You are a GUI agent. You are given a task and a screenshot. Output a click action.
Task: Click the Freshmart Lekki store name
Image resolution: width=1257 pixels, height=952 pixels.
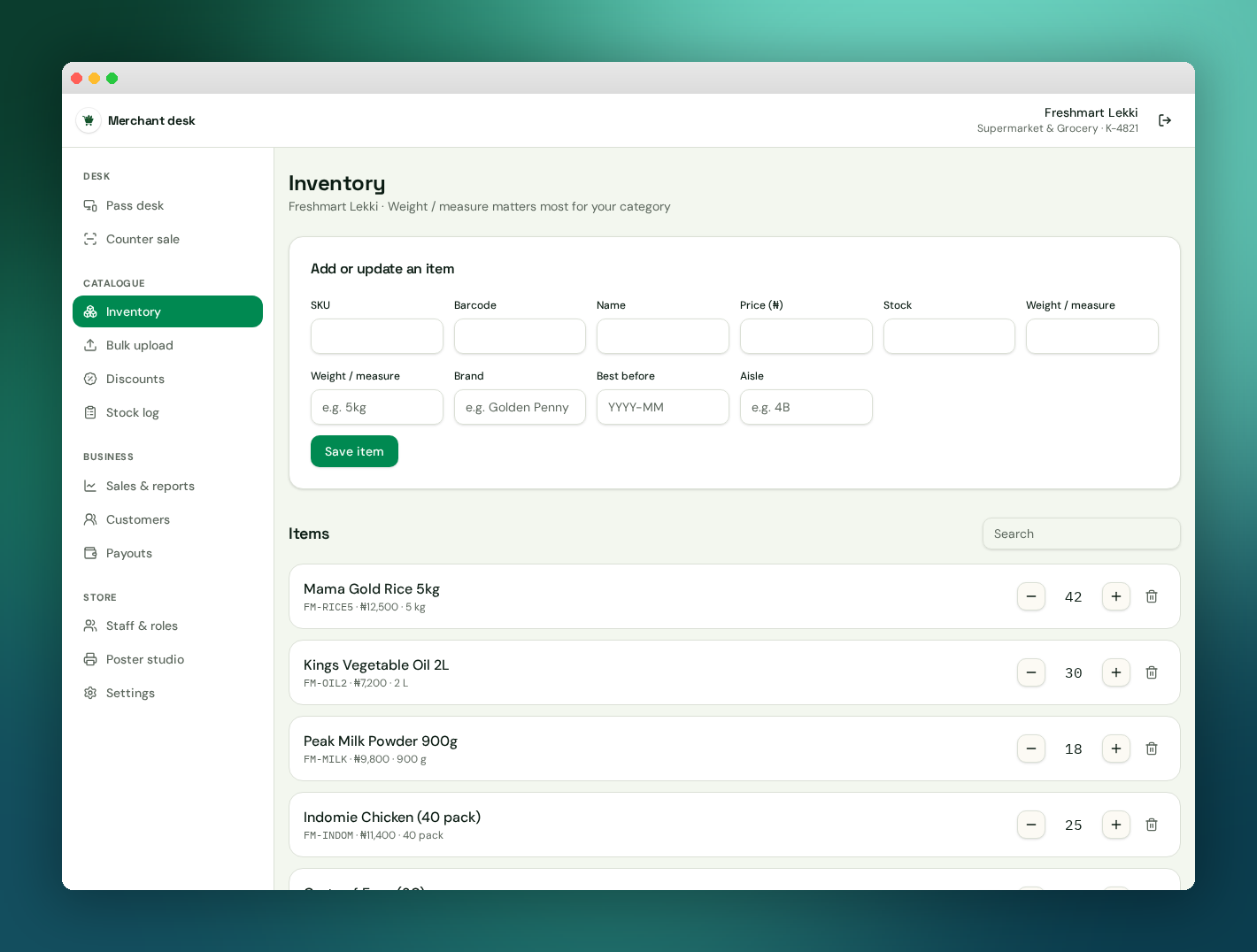1091,112
